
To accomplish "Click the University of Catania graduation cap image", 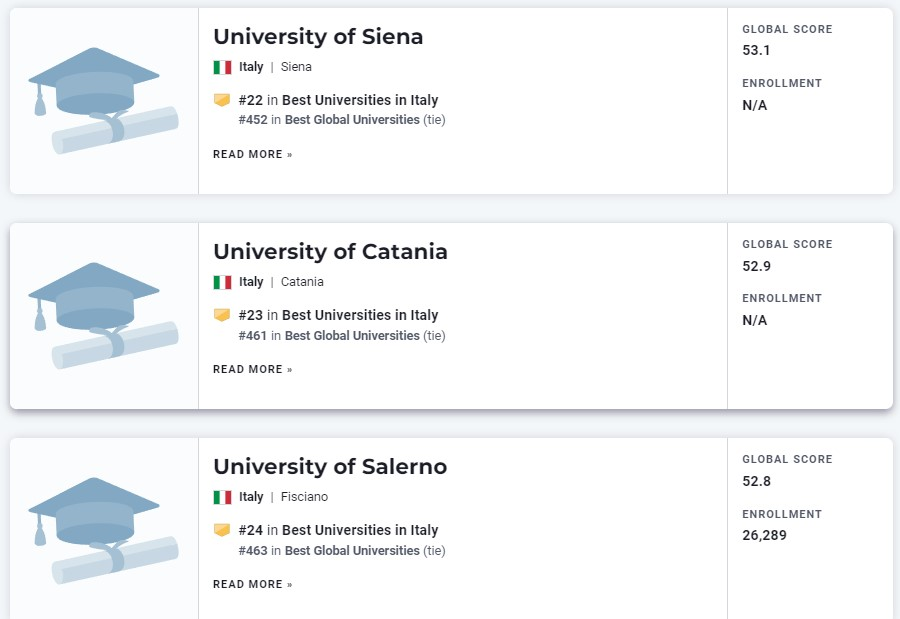I will (x=103, y=316).
